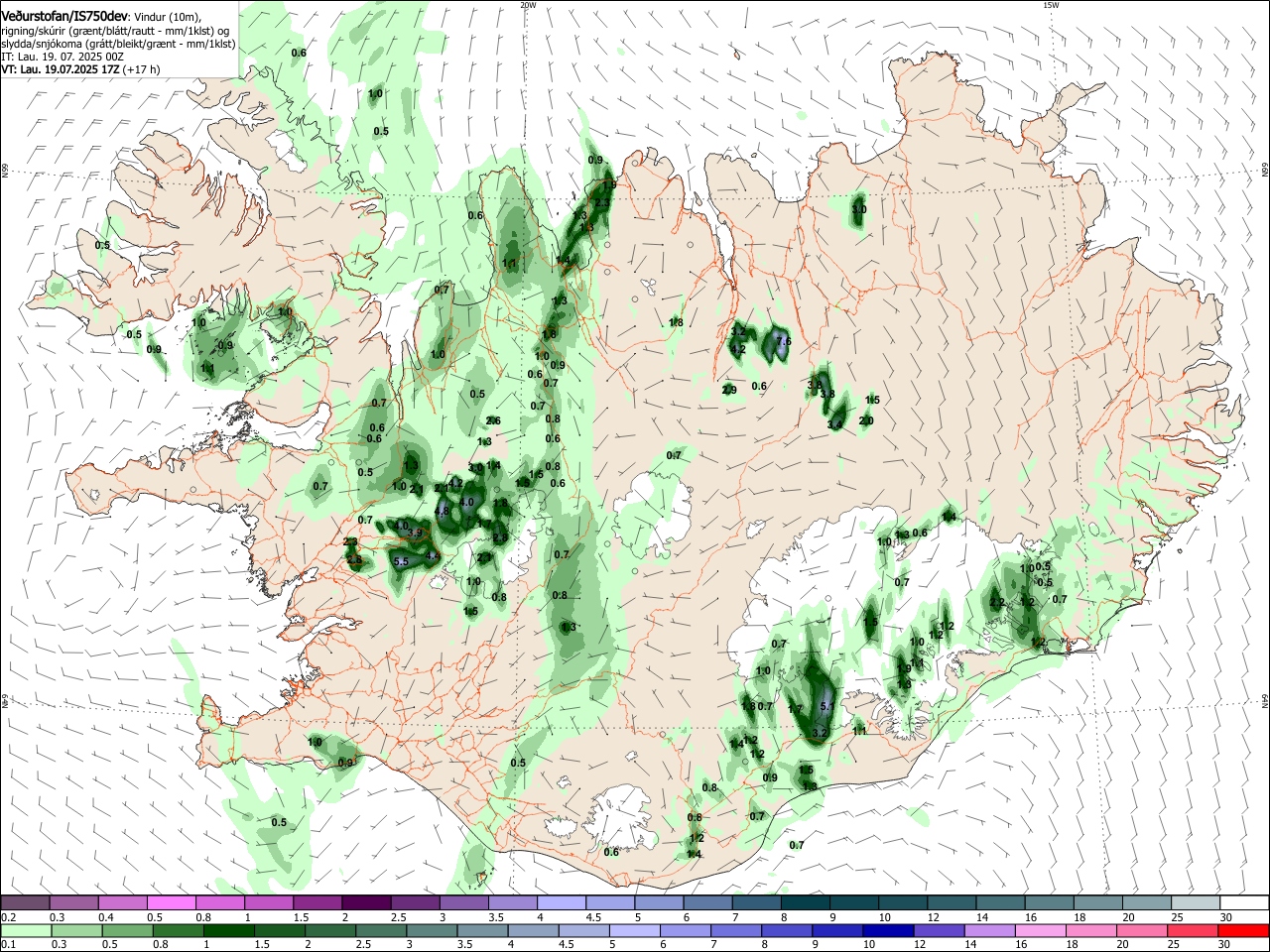Select bright magenta 0.5–0.8 swatch in snow scale

click(x=171, y=903)
